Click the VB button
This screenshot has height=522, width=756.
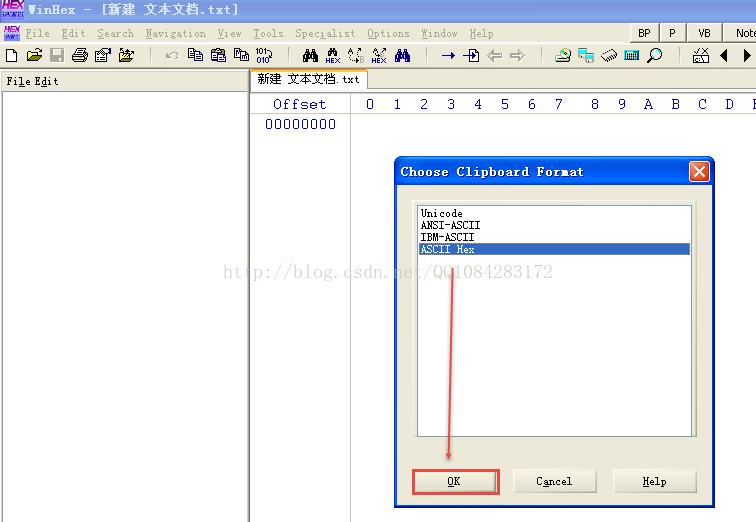[x=704, y=33]
